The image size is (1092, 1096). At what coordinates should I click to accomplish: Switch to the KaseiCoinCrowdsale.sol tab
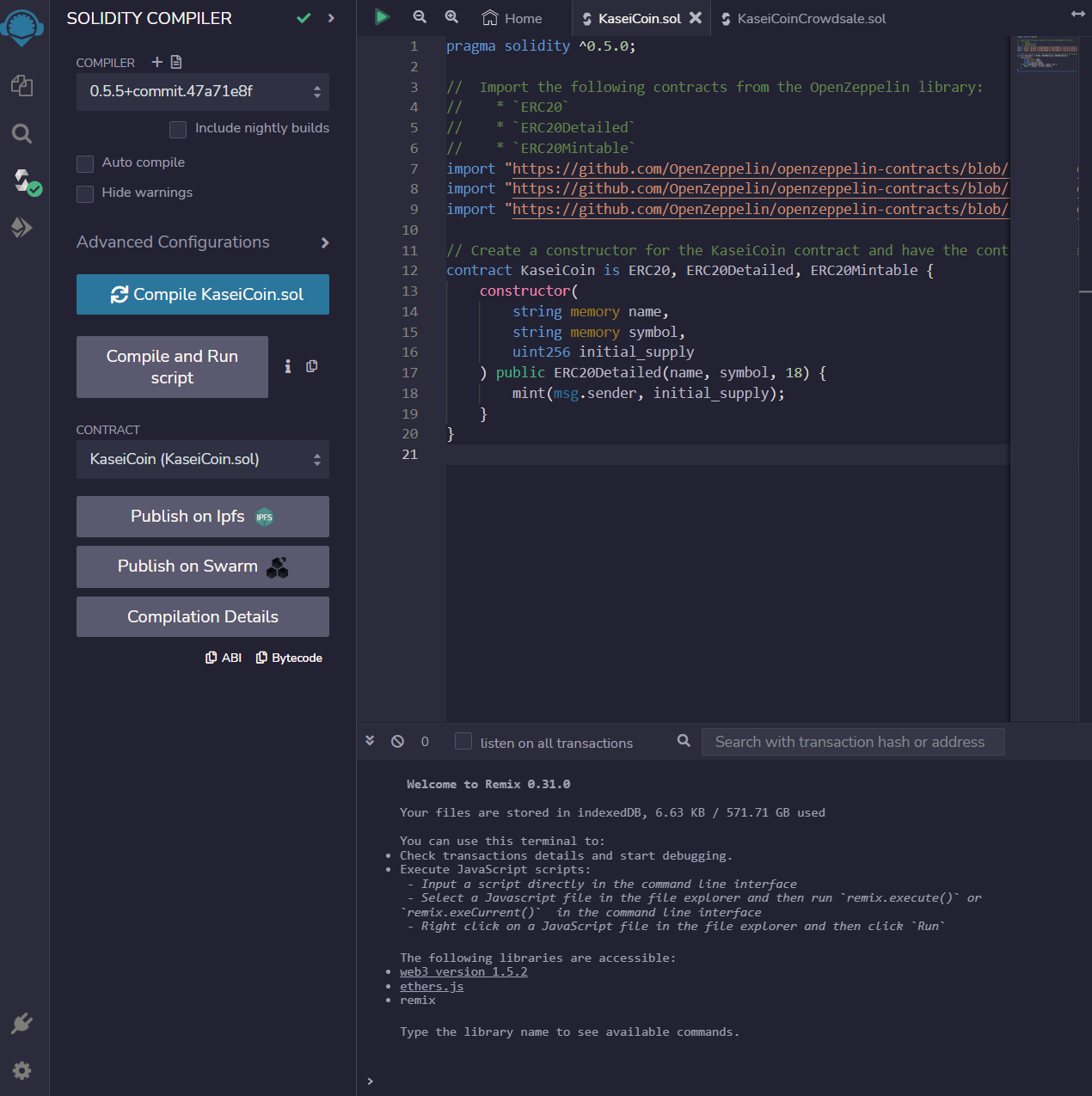(803, 18)
